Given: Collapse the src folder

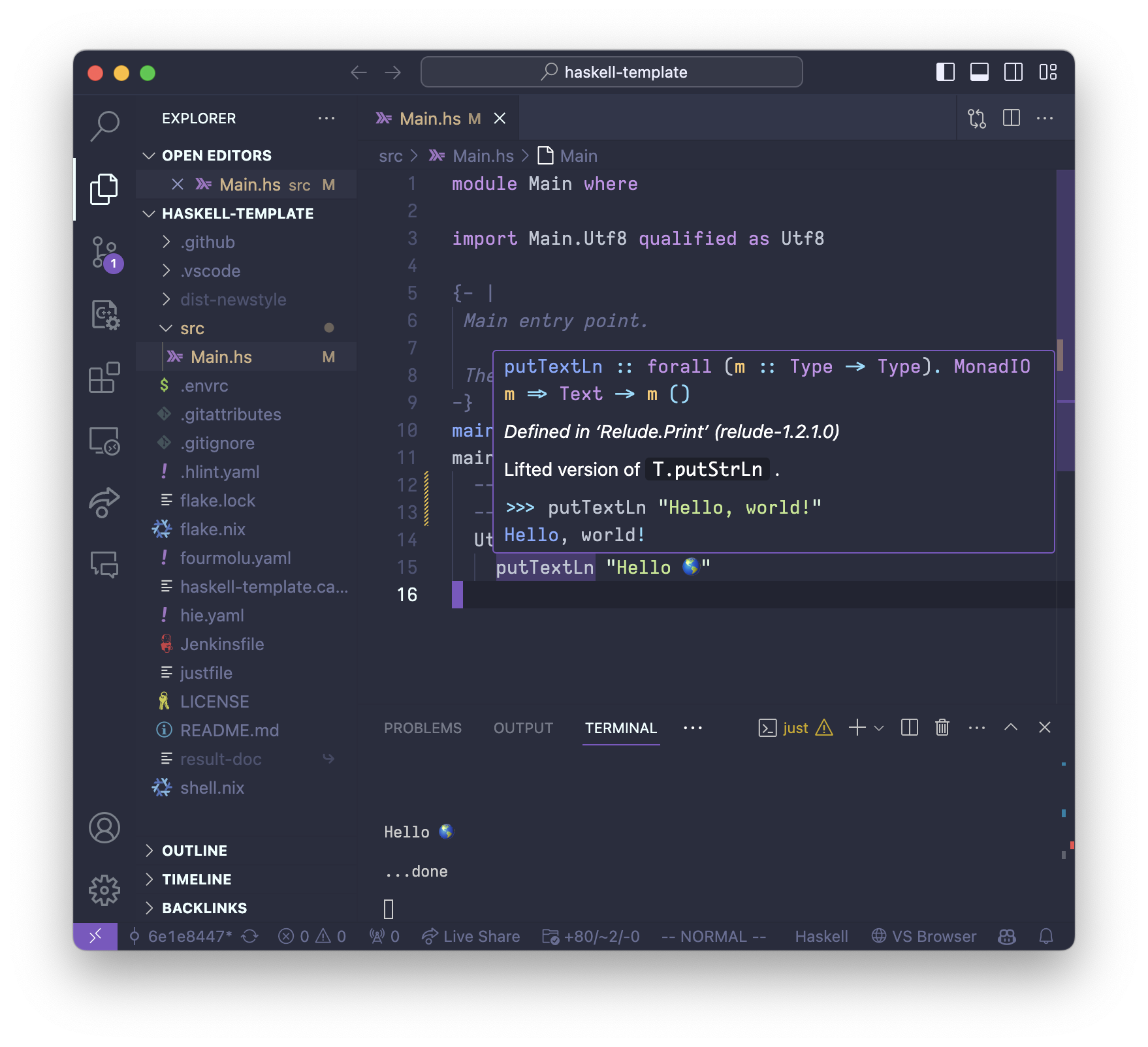Looking at the screenshot, I should click(x=167, y=328).
